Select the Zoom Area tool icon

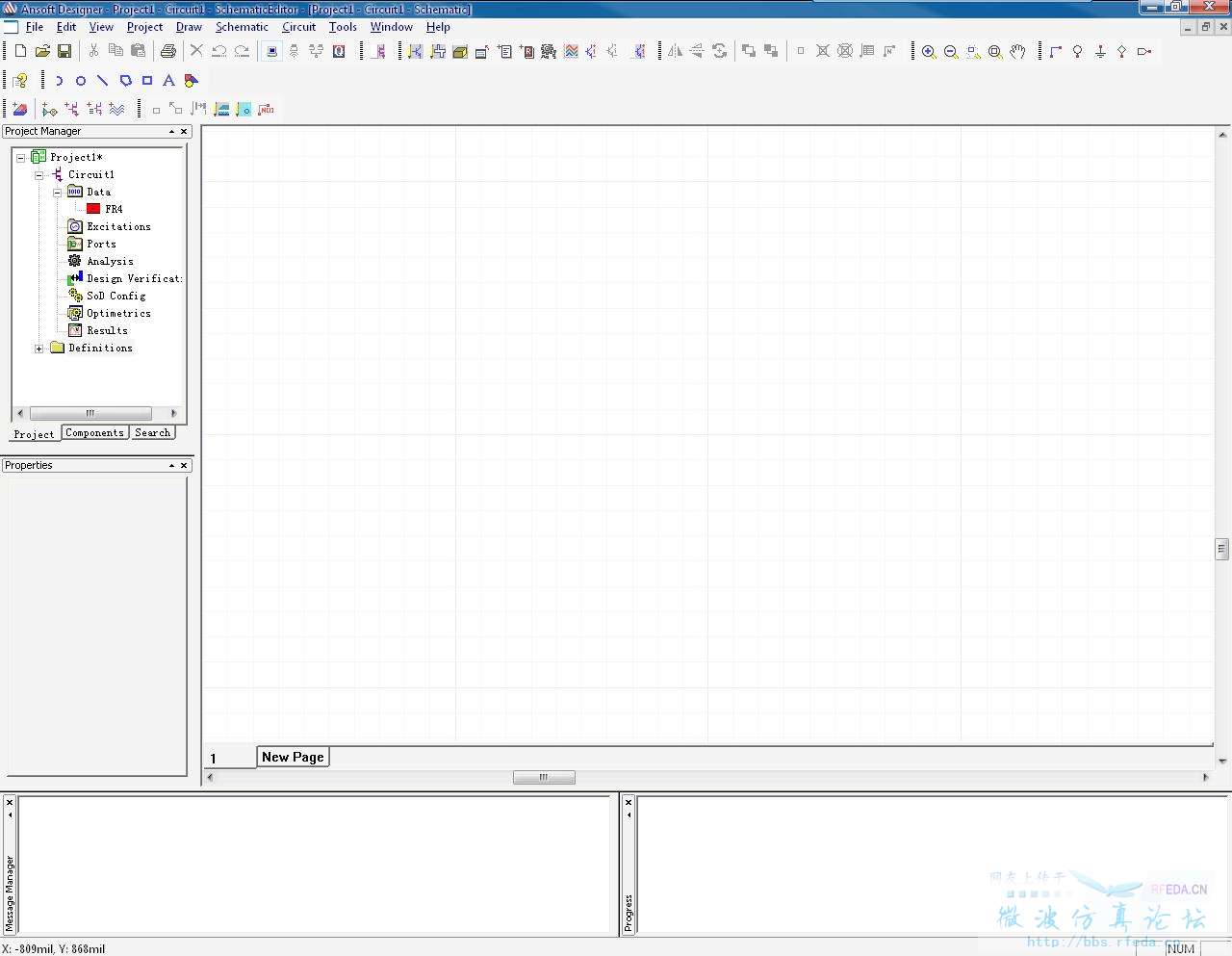(x=973, y=51)
